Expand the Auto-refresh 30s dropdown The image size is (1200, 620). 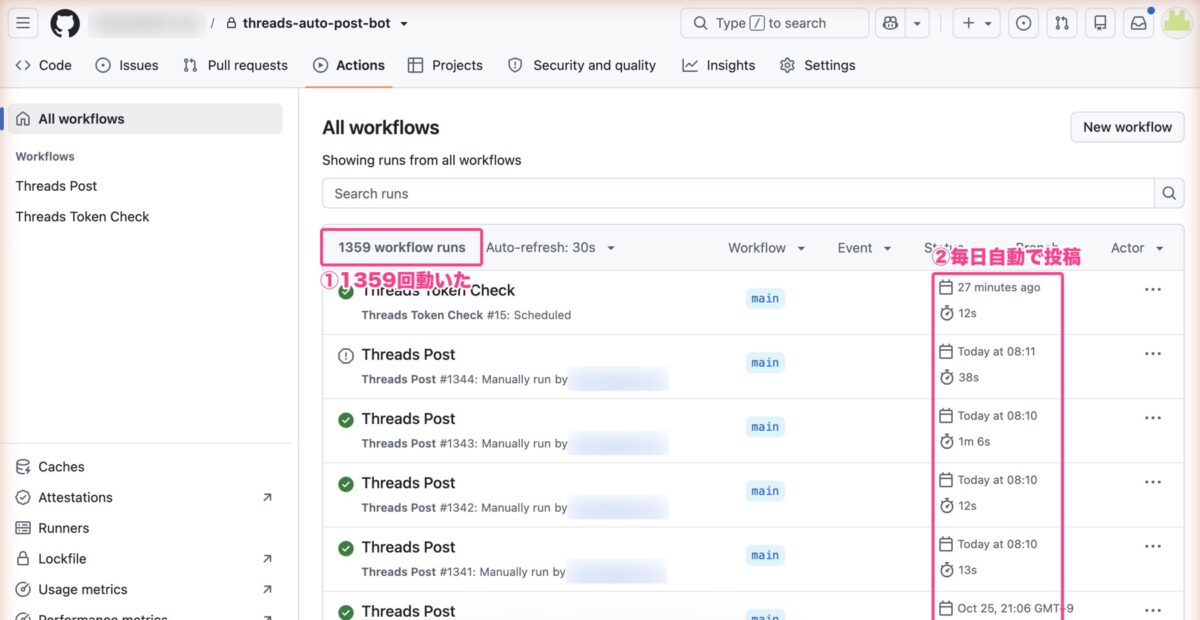click(x=550, y=248)
